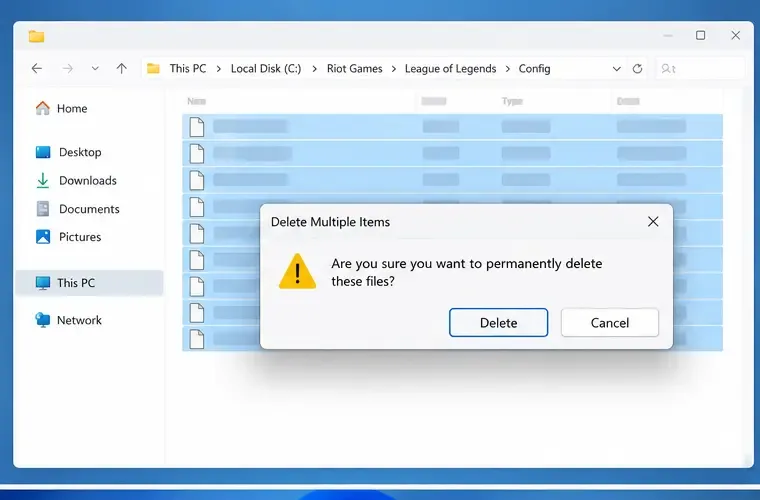Viewport: 760px width, 500px height.
Task: Select This PC in the address path
Action: pos(188,68)
